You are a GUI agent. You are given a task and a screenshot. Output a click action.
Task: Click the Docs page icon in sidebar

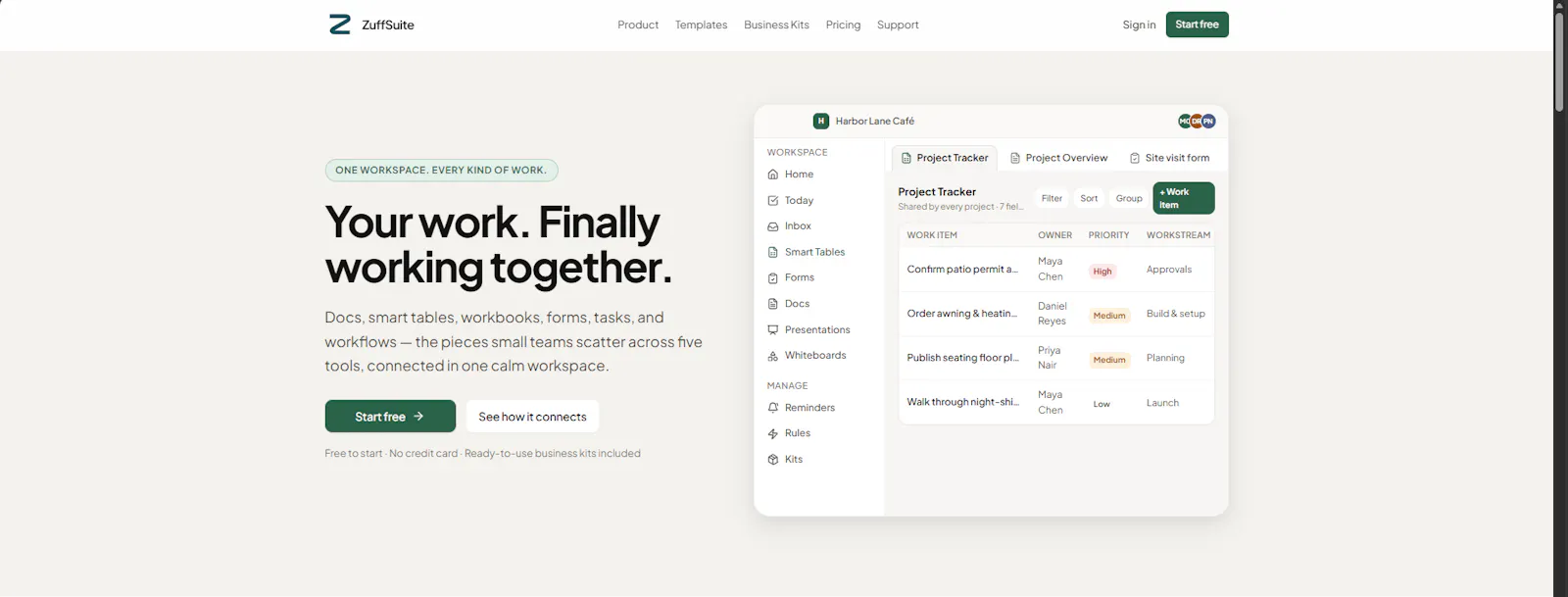[773, 304]
